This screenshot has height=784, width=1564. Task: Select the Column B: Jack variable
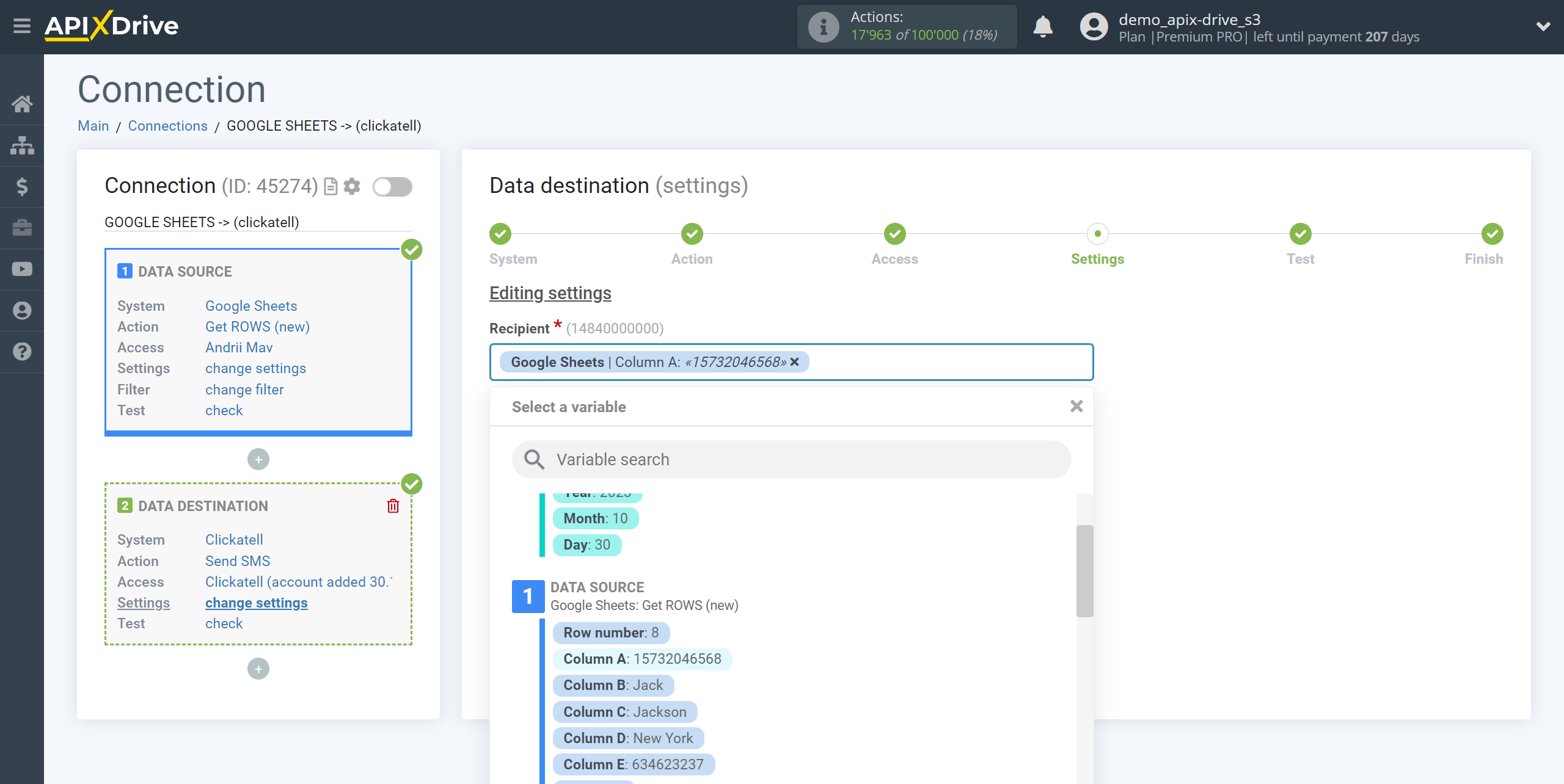point(613,685)
